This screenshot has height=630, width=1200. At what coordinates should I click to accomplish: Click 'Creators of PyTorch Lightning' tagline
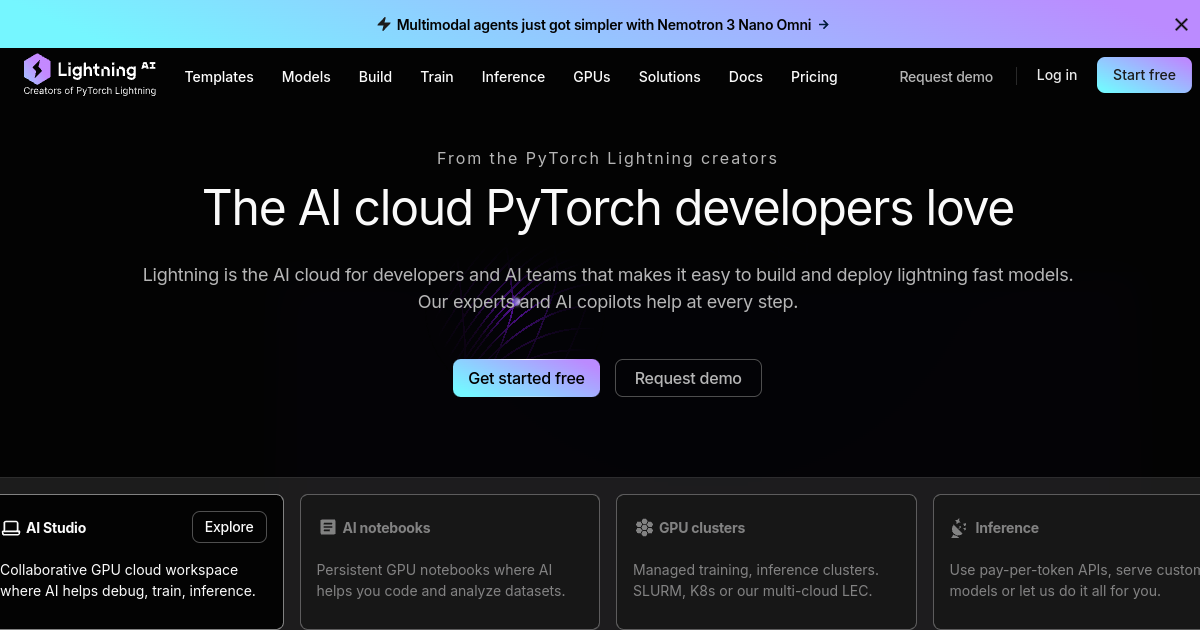pos(90,91)
